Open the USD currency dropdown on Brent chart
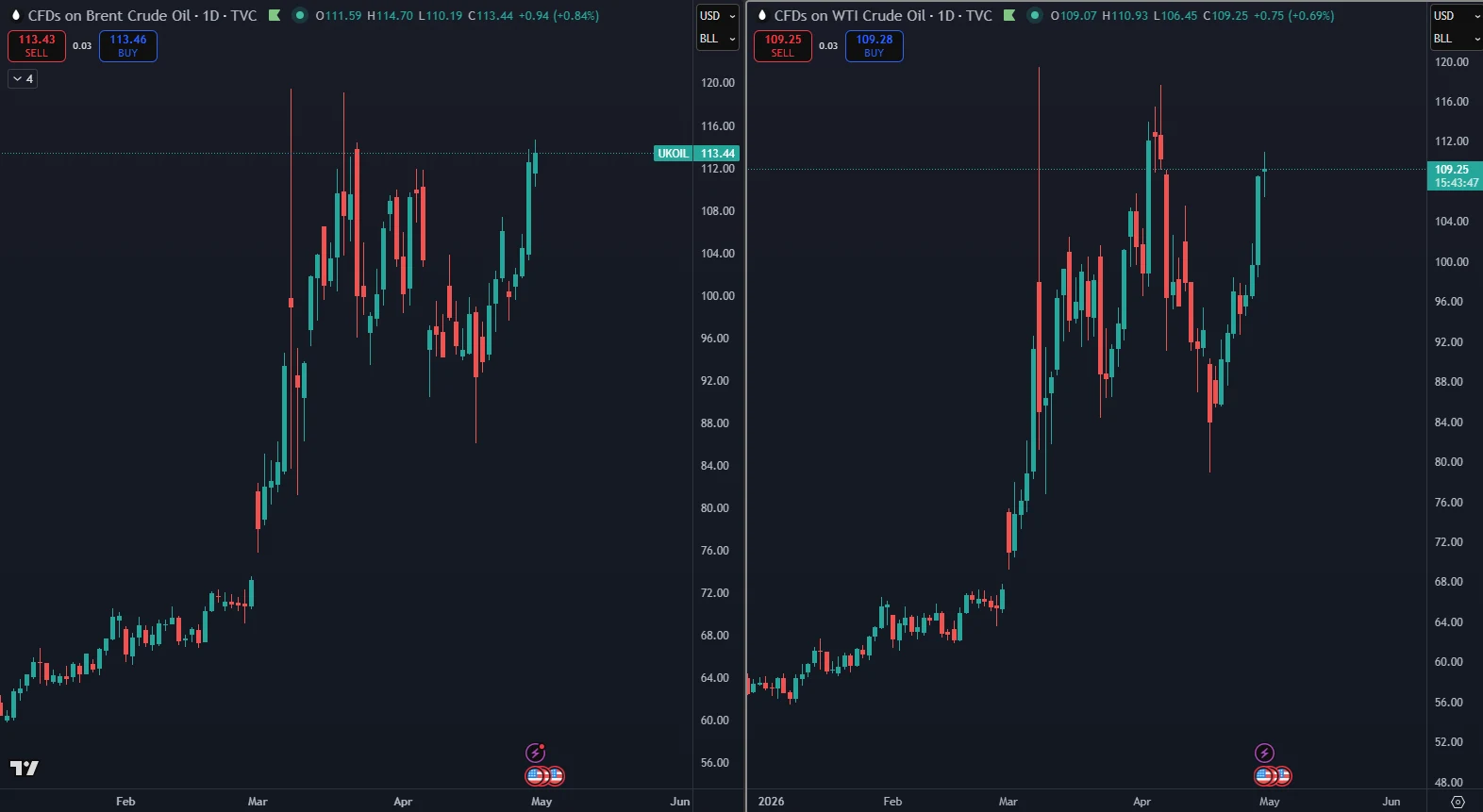Viewport: 1483px width, 812px height. 717,16
